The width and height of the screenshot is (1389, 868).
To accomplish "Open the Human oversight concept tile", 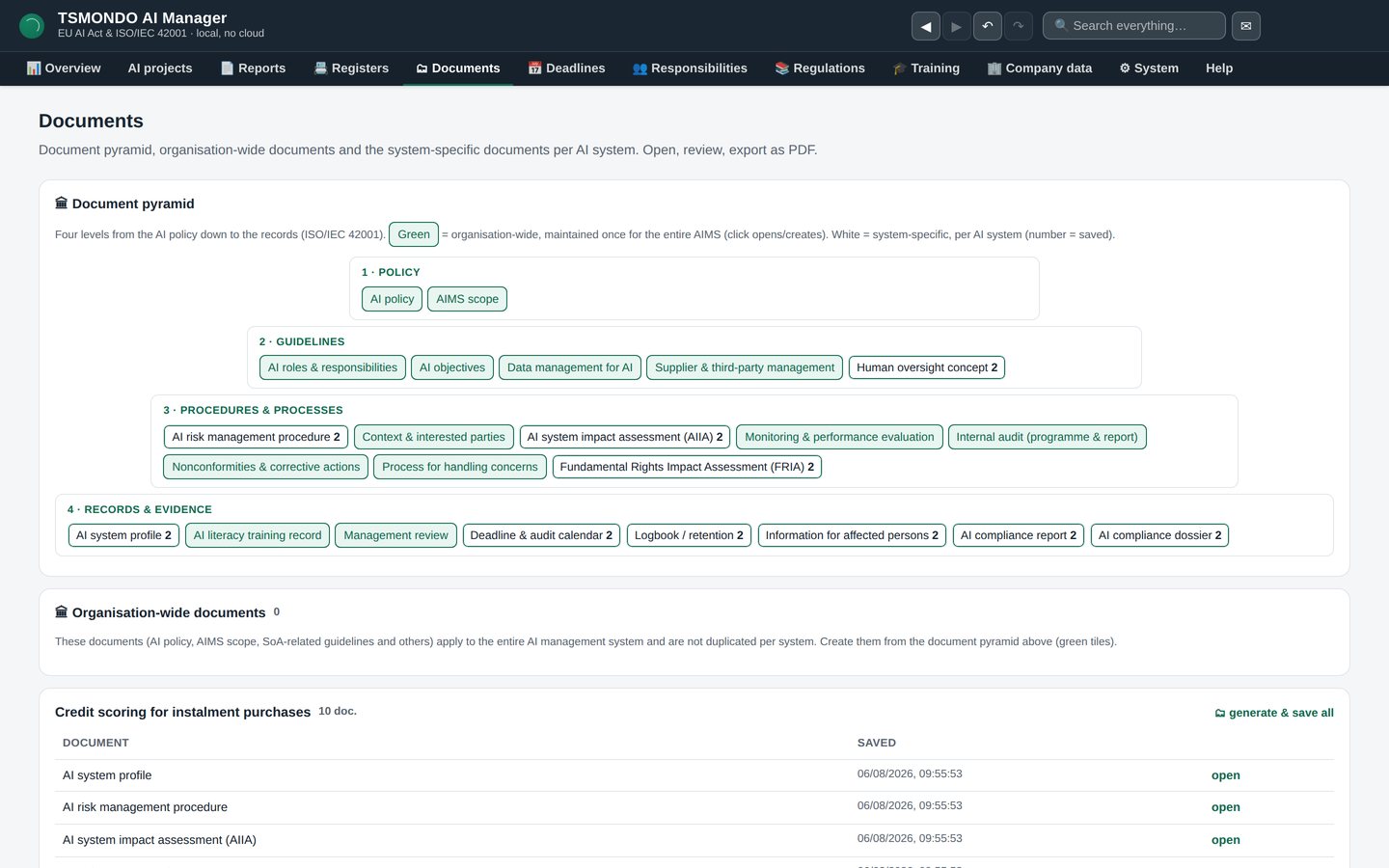I will (x=927, y=367).
